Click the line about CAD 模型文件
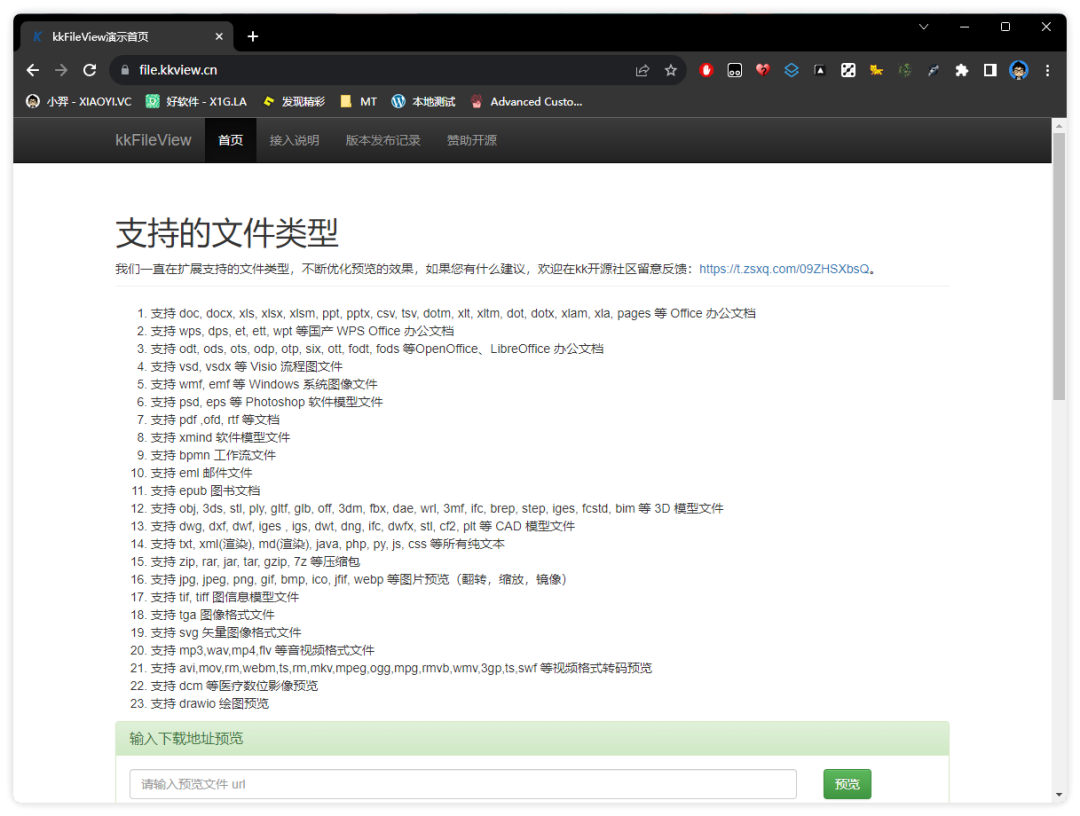The image size is (1080, 816). click(x=363, y=527)
